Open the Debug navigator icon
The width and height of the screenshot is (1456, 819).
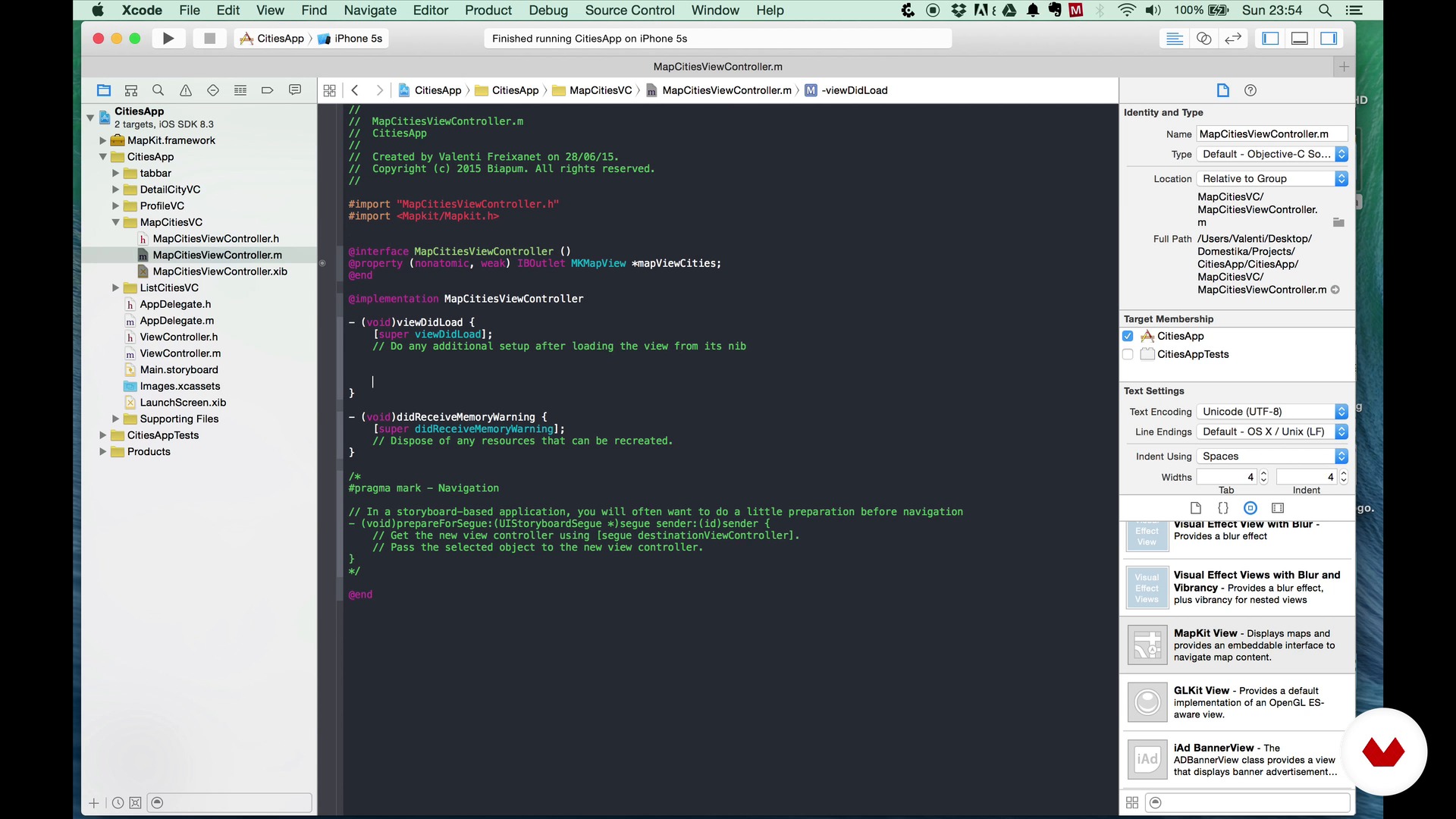[240, 90]
